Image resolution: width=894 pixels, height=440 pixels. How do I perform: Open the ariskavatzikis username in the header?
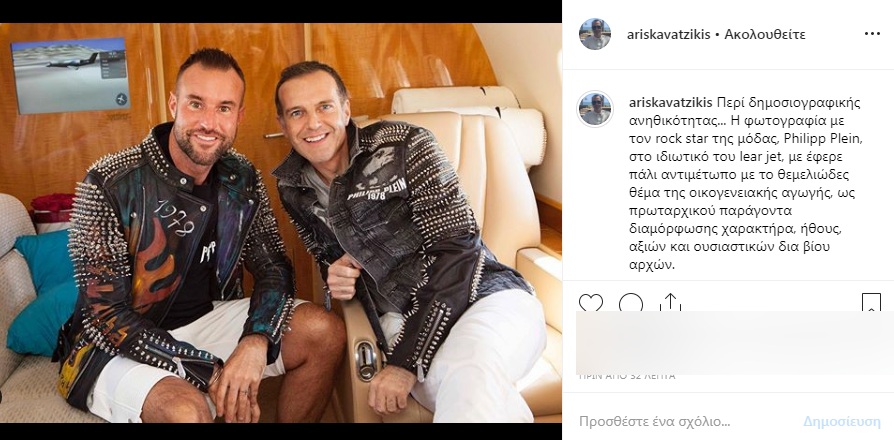click(x=669, y=34)
